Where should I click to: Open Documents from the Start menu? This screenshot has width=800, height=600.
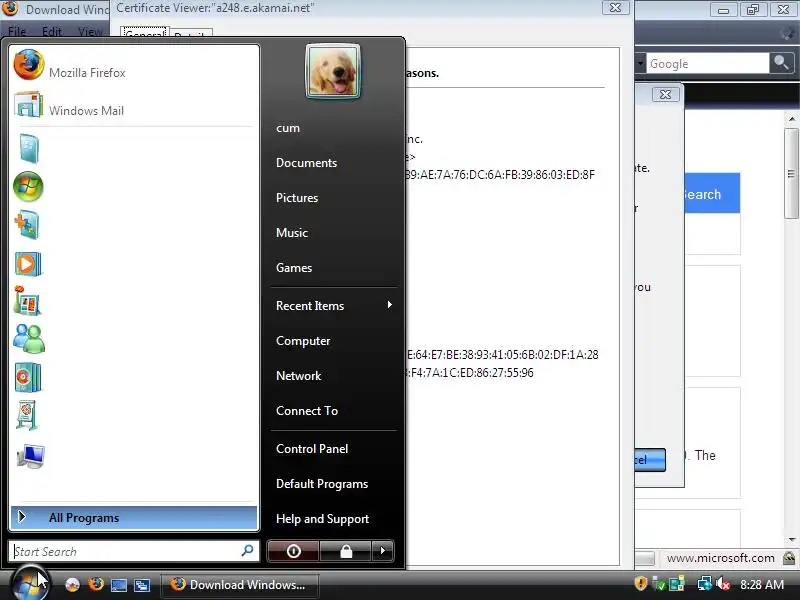click(306, 163)
